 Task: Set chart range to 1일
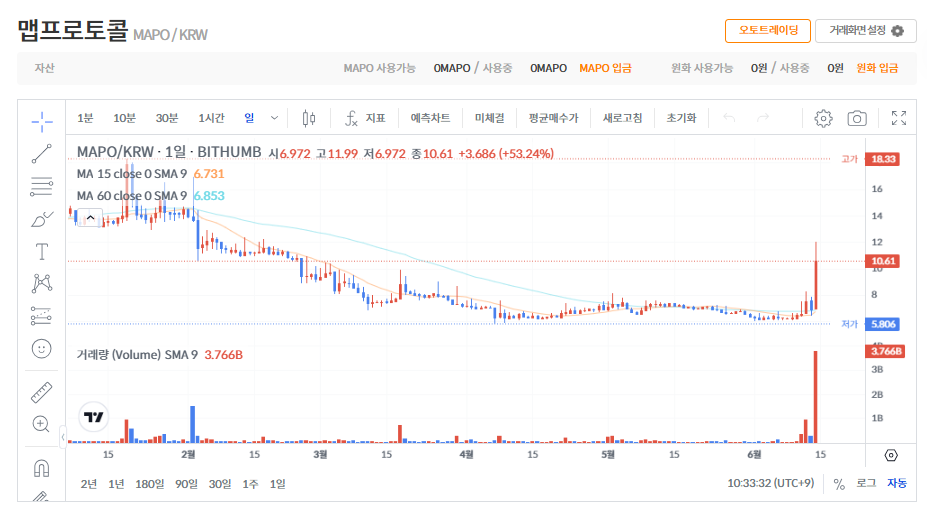coord(277,484)
